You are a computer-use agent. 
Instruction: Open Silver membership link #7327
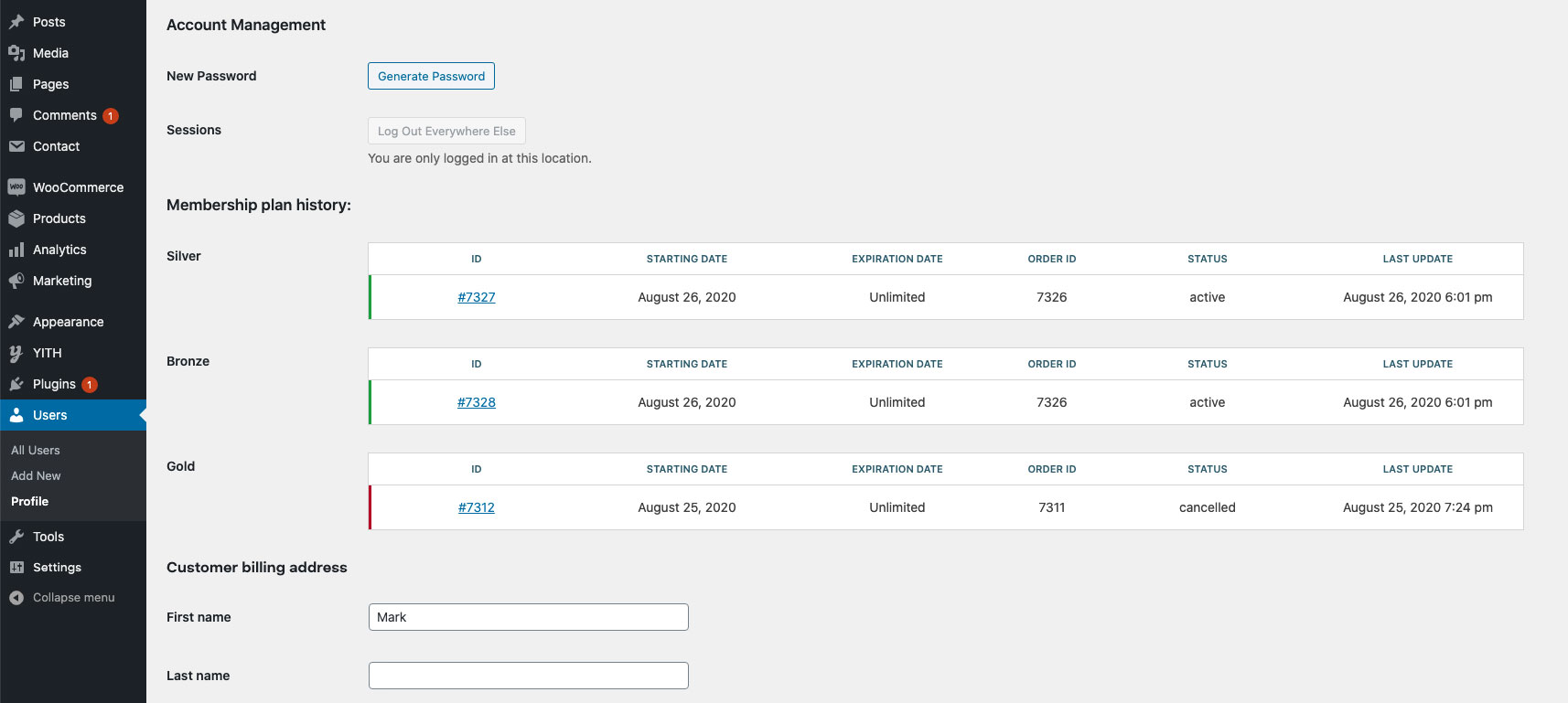(x=477, y=297)
